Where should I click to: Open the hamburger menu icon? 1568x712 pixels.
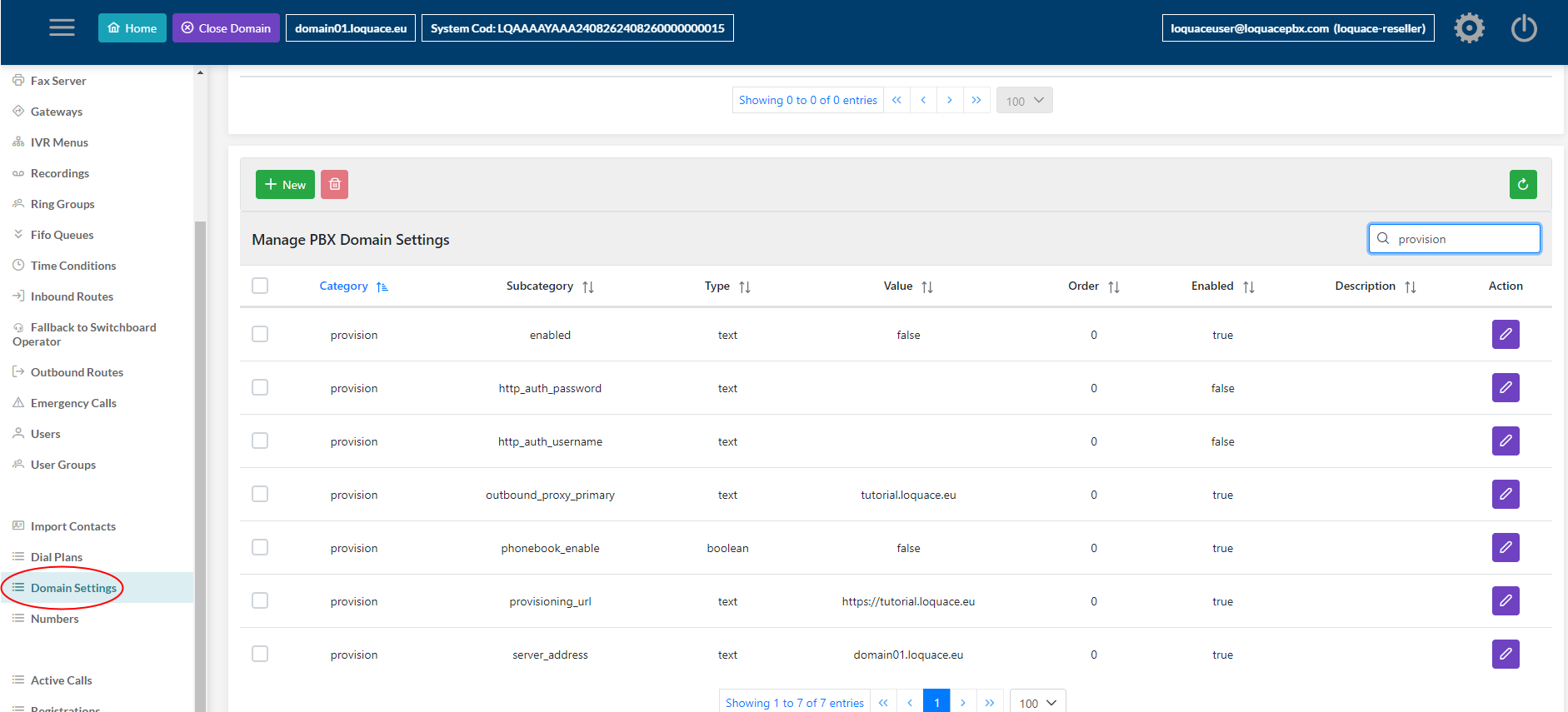(x=62, y=28)
